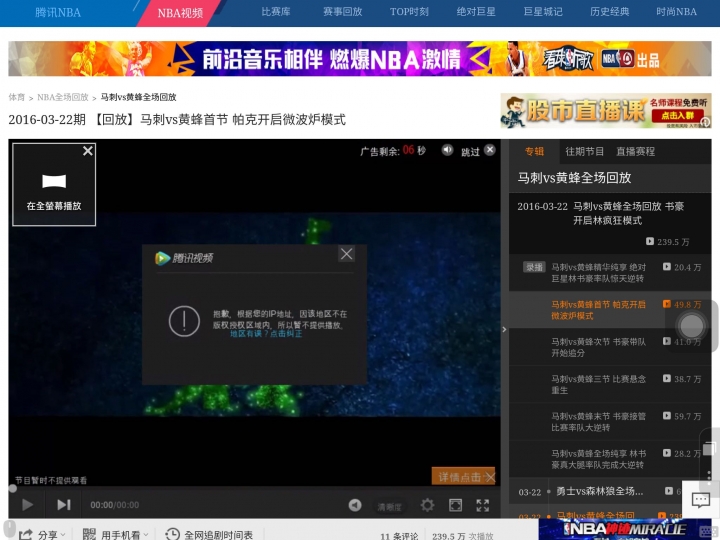Viewport: 720px width, 540px height.
Task: Open the 比赛库 menu item
Action: point(276,12)
